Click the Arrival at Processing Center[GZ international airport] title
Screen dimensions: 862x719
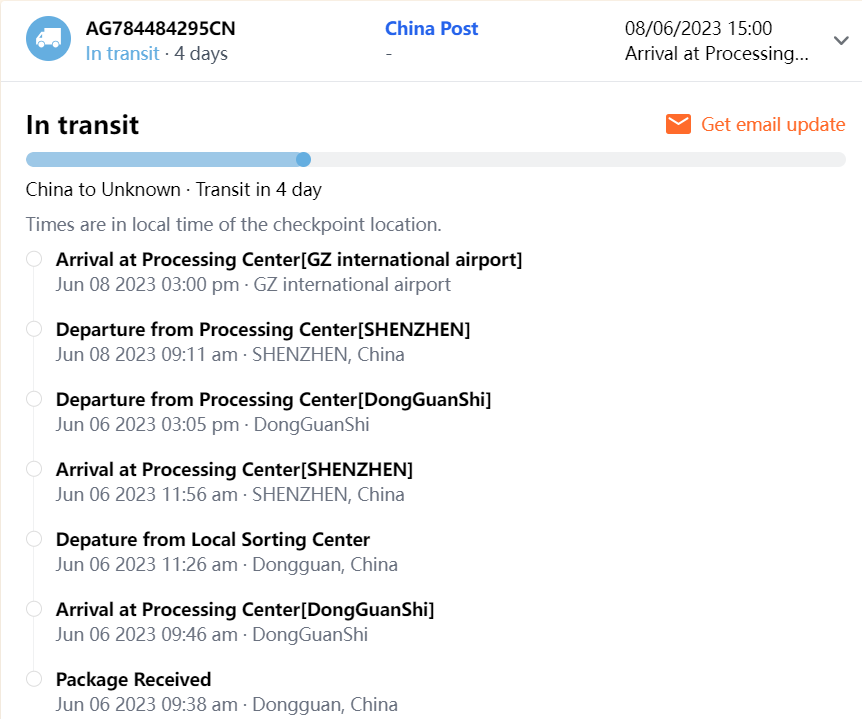289,259
